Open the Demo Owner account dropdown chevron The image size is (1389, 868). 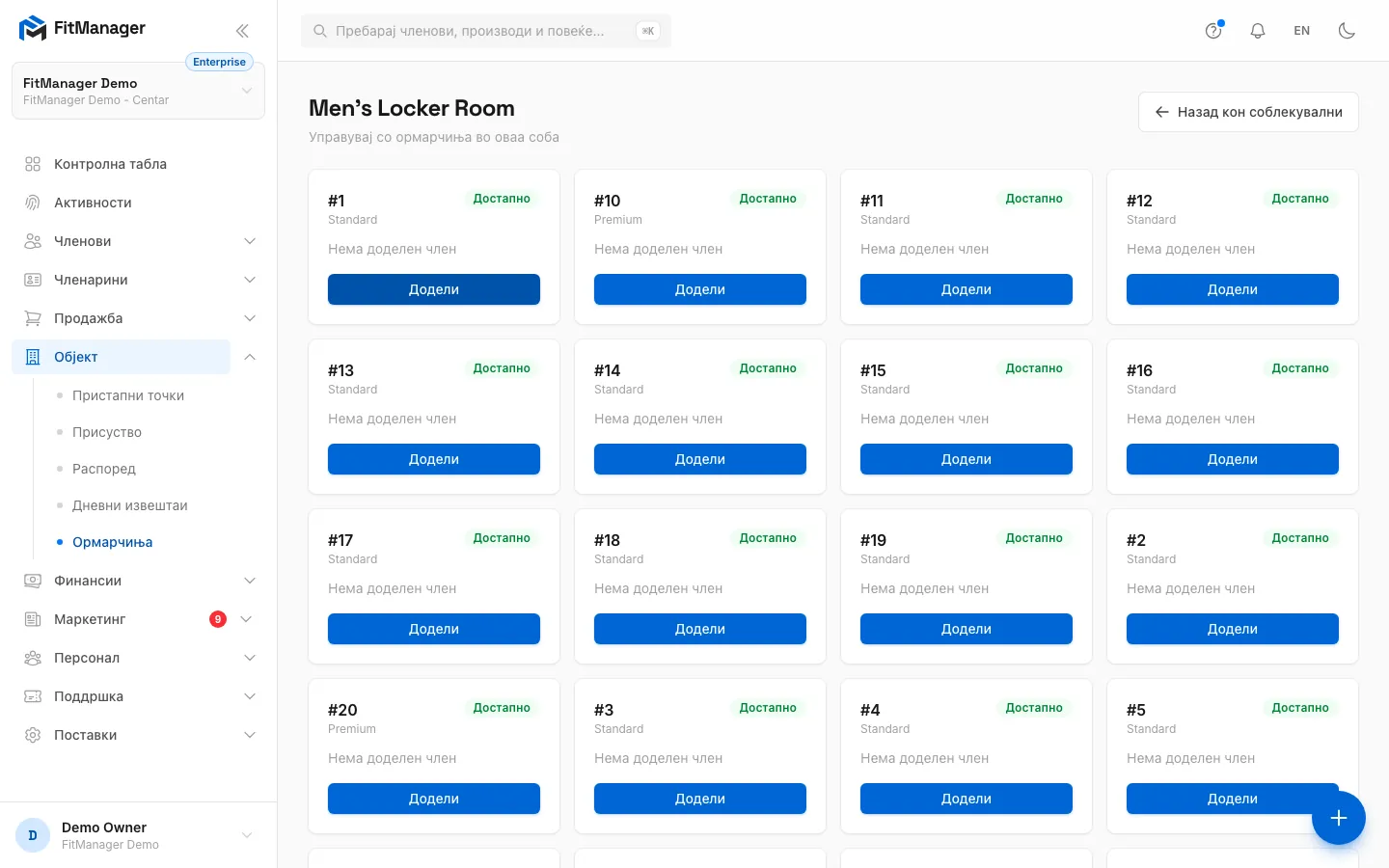pos(247,835)
